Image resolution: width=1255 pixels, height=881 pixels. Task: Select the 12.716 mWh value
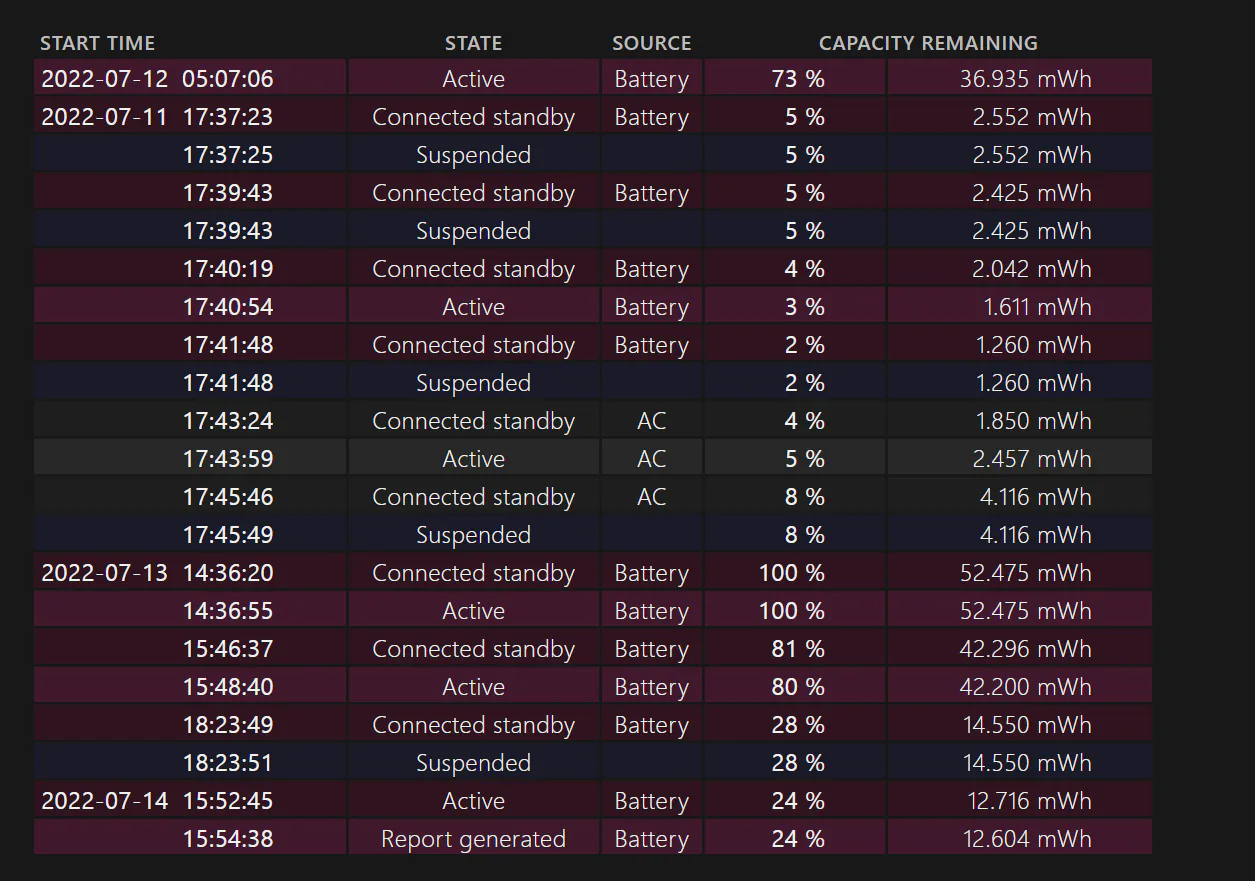point(1028,801)
